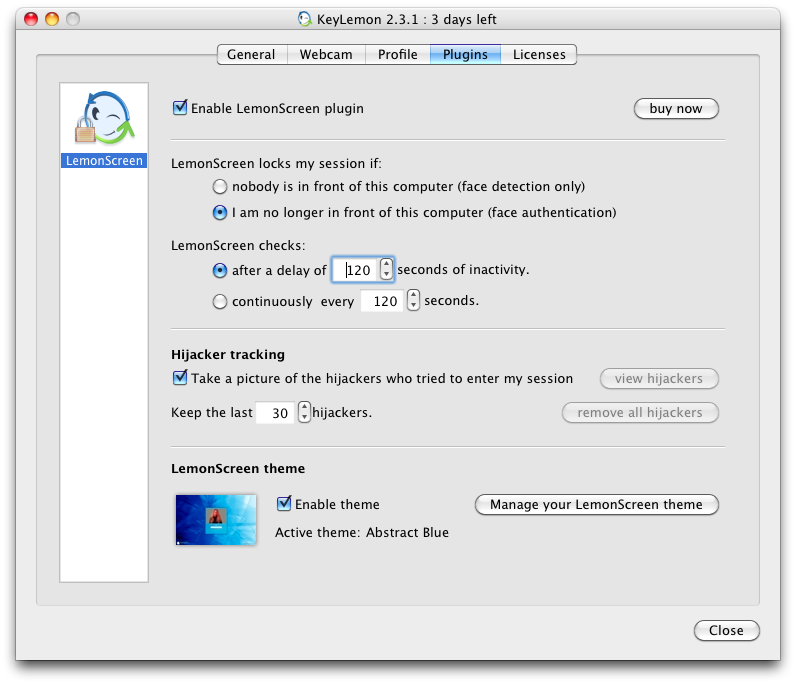
Task: Adjust the inactivity delay stepper arrows
Action: coord(386,269)
